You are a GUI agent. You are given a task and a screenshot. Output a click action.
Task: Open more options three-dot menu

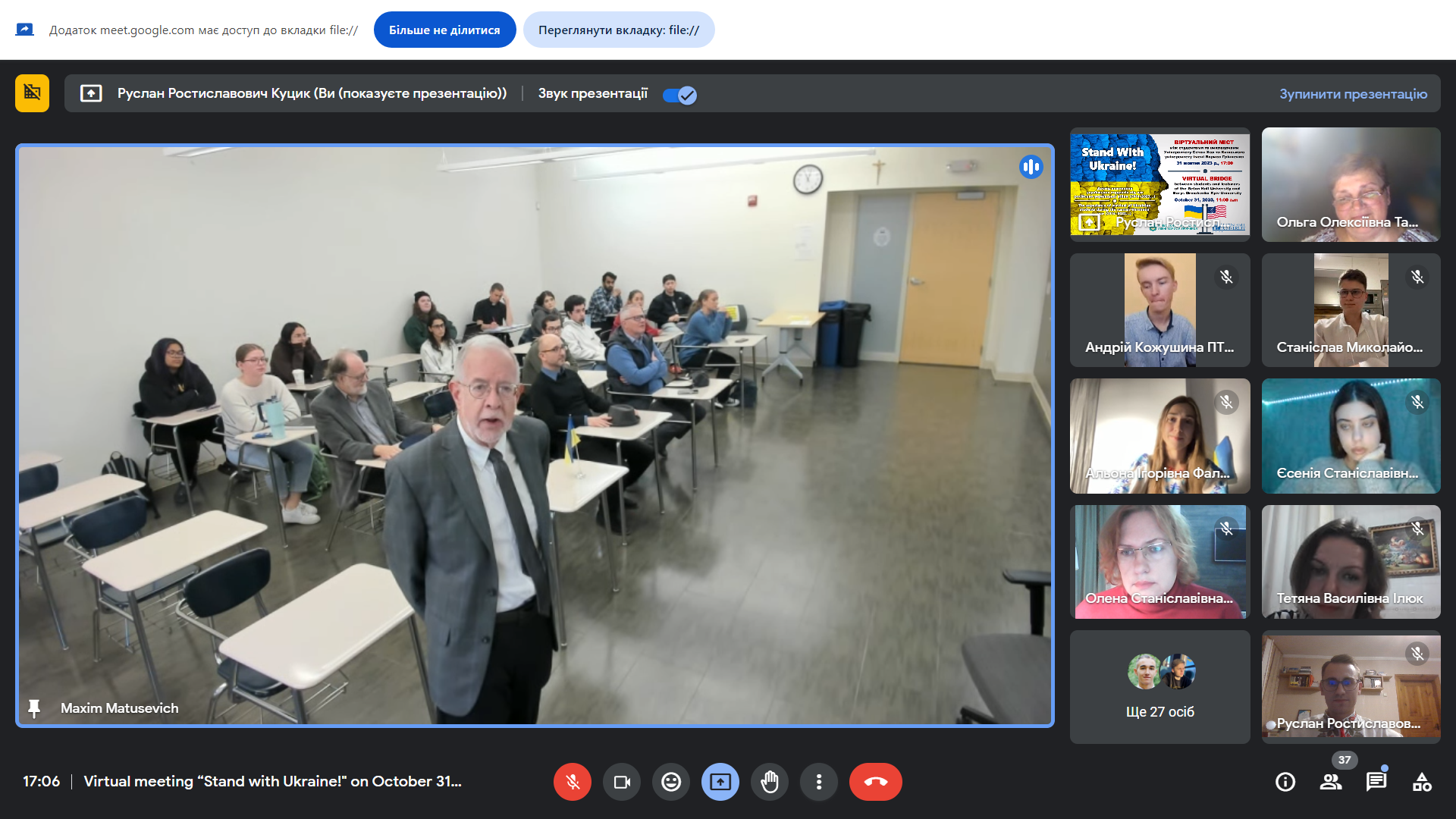coord(819,782)
